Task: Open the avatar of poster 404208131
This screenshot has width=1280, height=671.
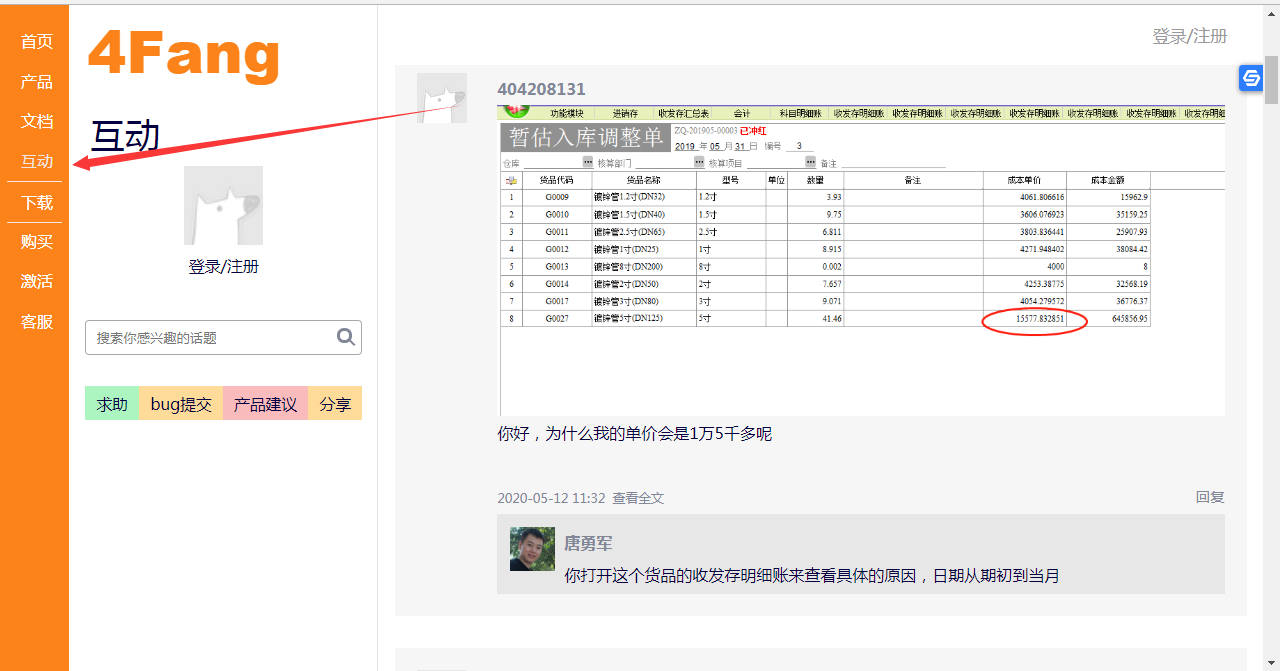Action: pyautogui.click(x=442, y=98)
